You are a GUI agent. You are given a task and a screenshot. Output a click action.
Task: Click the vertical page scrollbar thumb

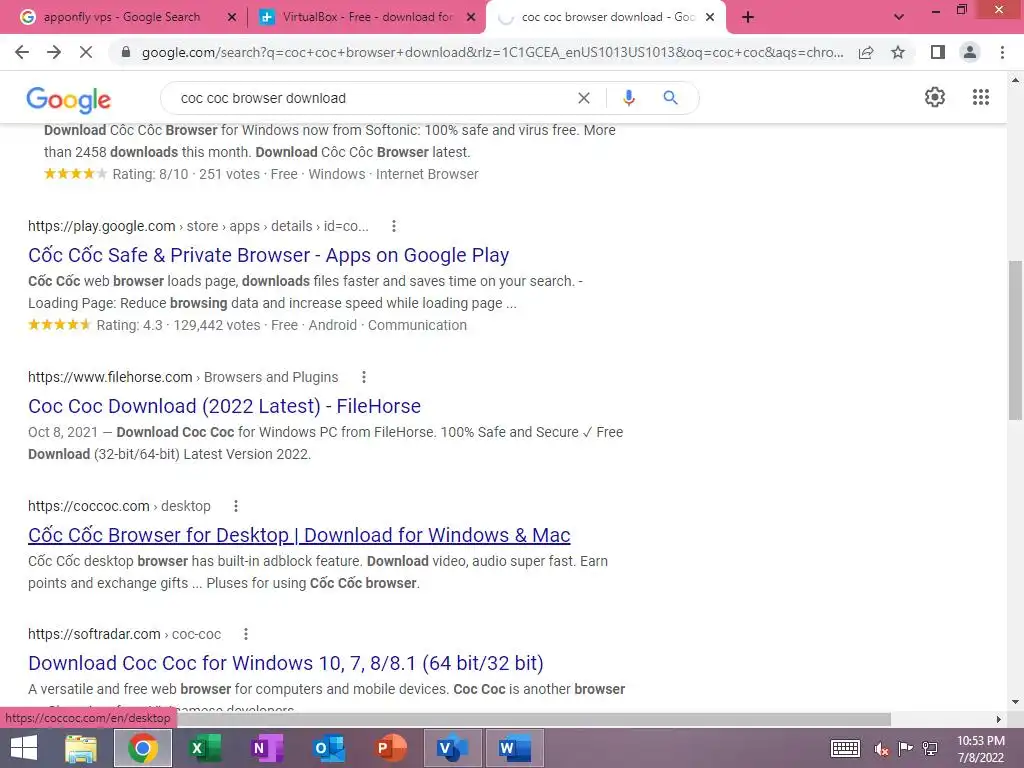1015,340
